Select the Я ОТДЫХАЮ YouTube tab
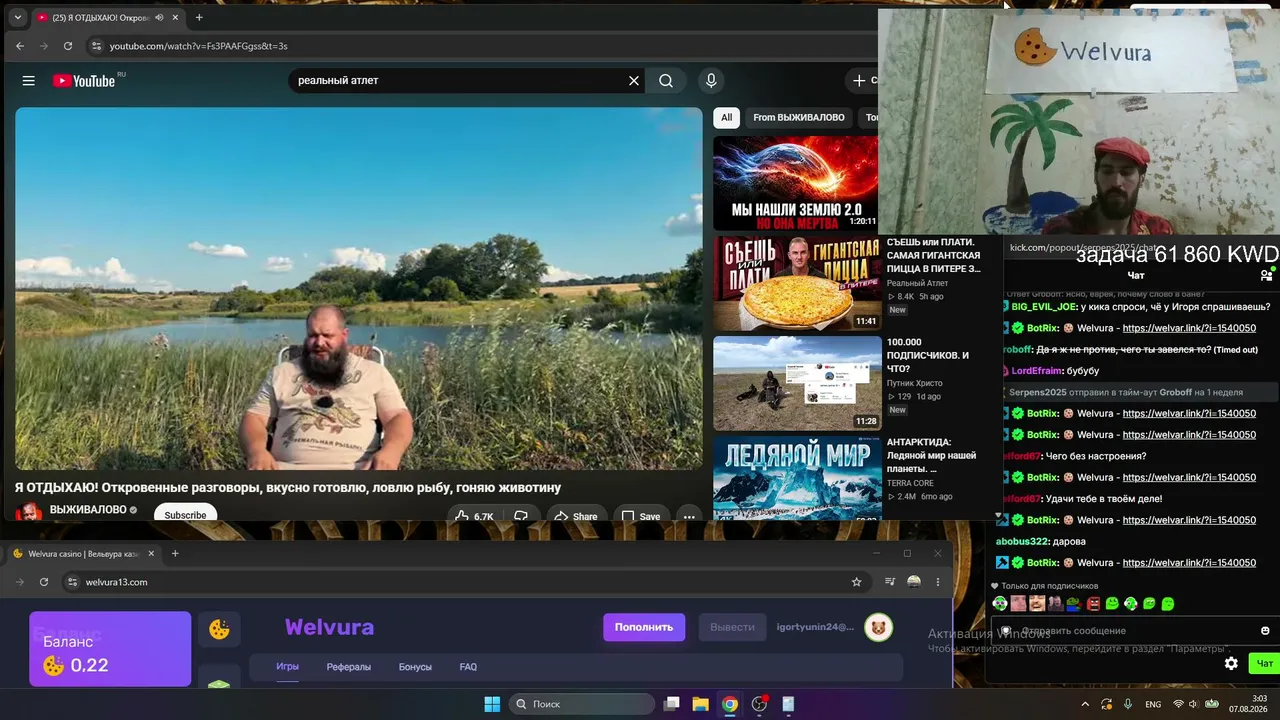1280x720 pixels. (x=108, y=17)
